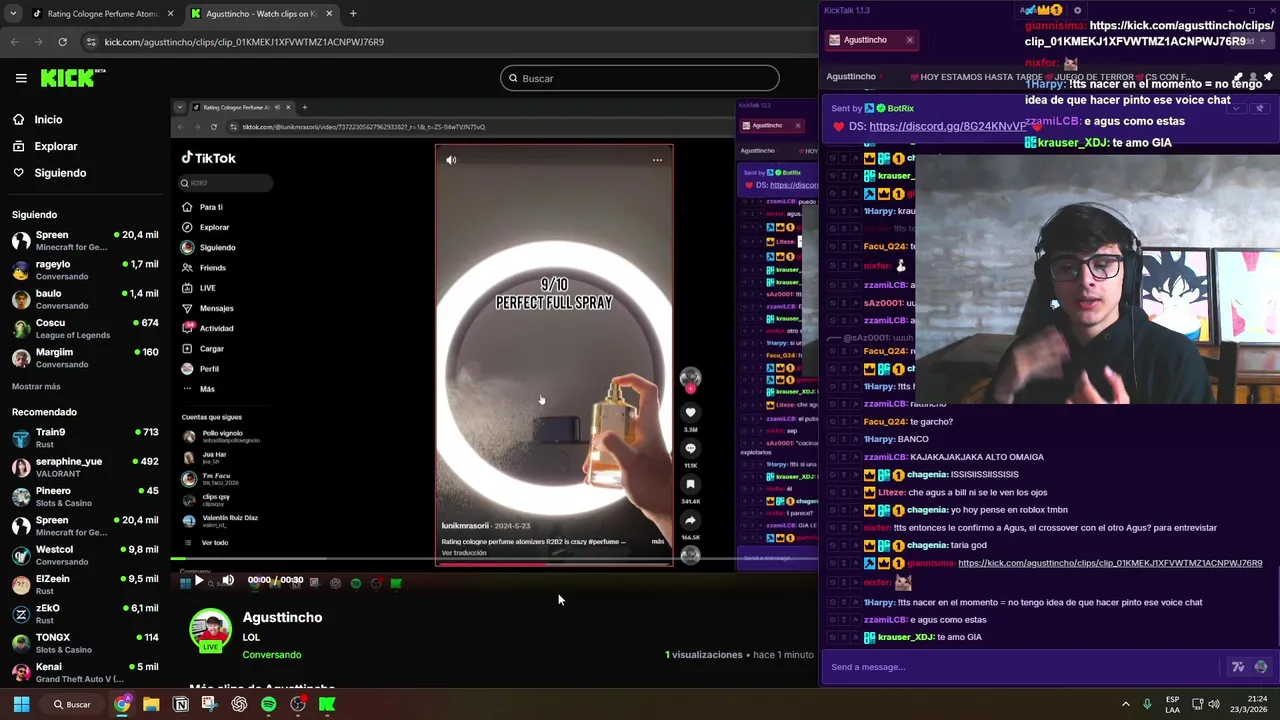Open Pineero Slots & Casino channel
This screenshot has width=1280, height=720.
click(85, 496)
